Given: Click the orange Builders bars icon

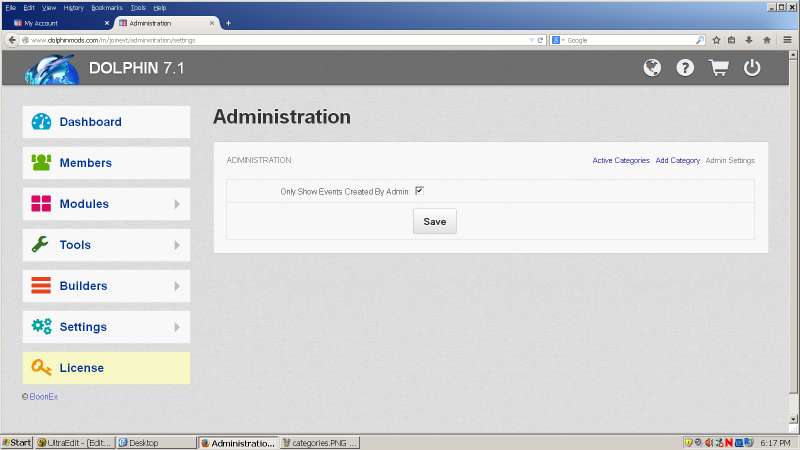Looking at the screenshot, I should pos(41,286).
